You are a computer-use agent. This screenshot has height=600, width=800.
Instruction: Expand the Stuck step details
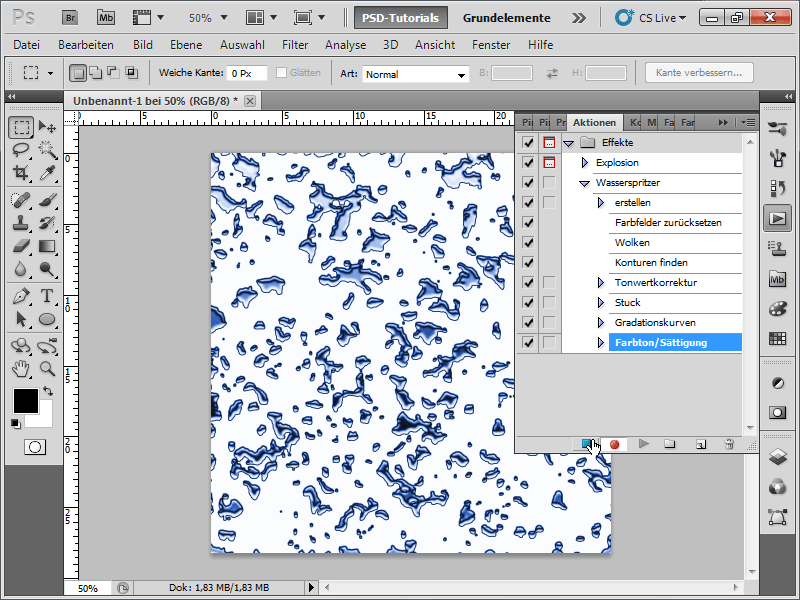[601, 303]
